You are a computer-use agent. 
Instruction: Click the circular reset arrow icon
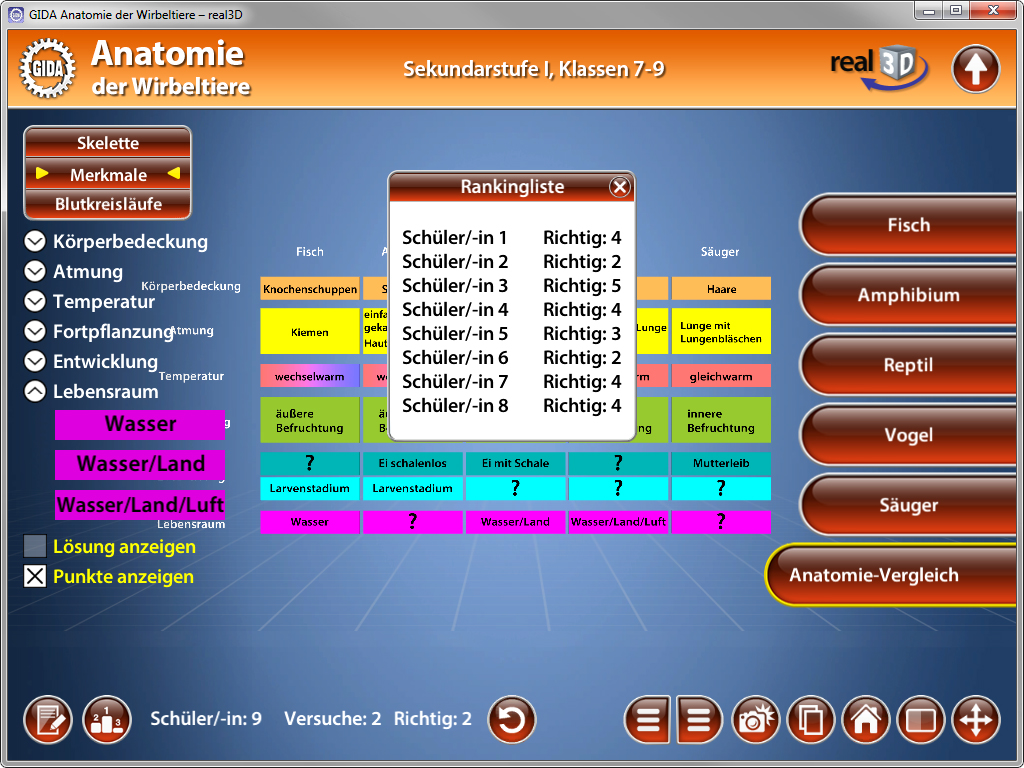point(512,719)
